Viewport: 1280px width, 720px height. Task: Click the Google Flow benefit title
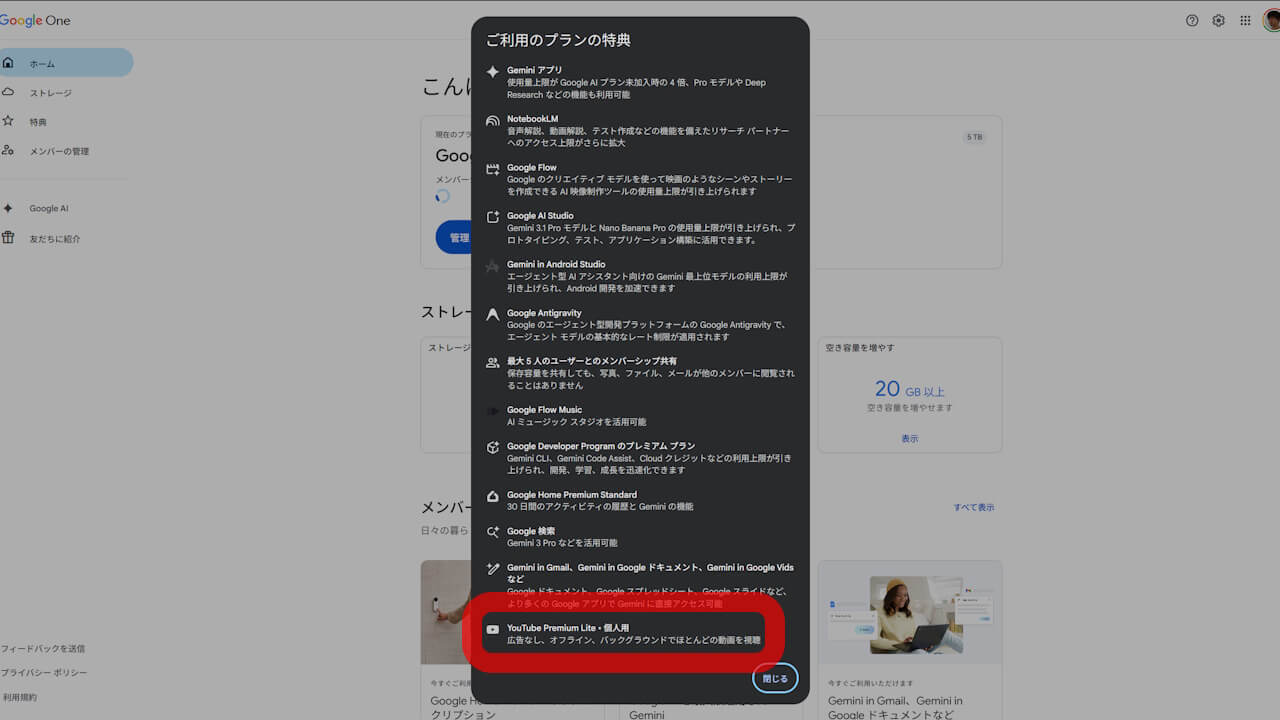tap(531, 167)
